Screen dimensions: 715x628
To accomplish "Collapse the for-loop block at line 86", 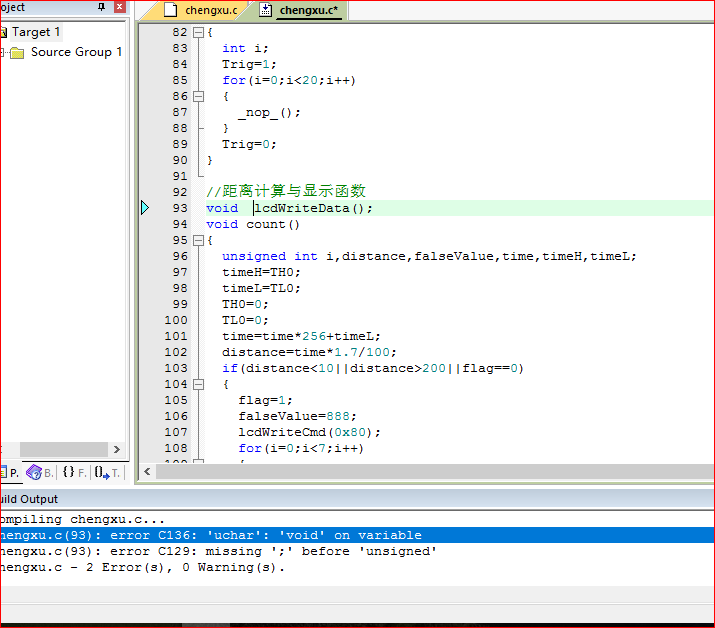I will [198, 96].
